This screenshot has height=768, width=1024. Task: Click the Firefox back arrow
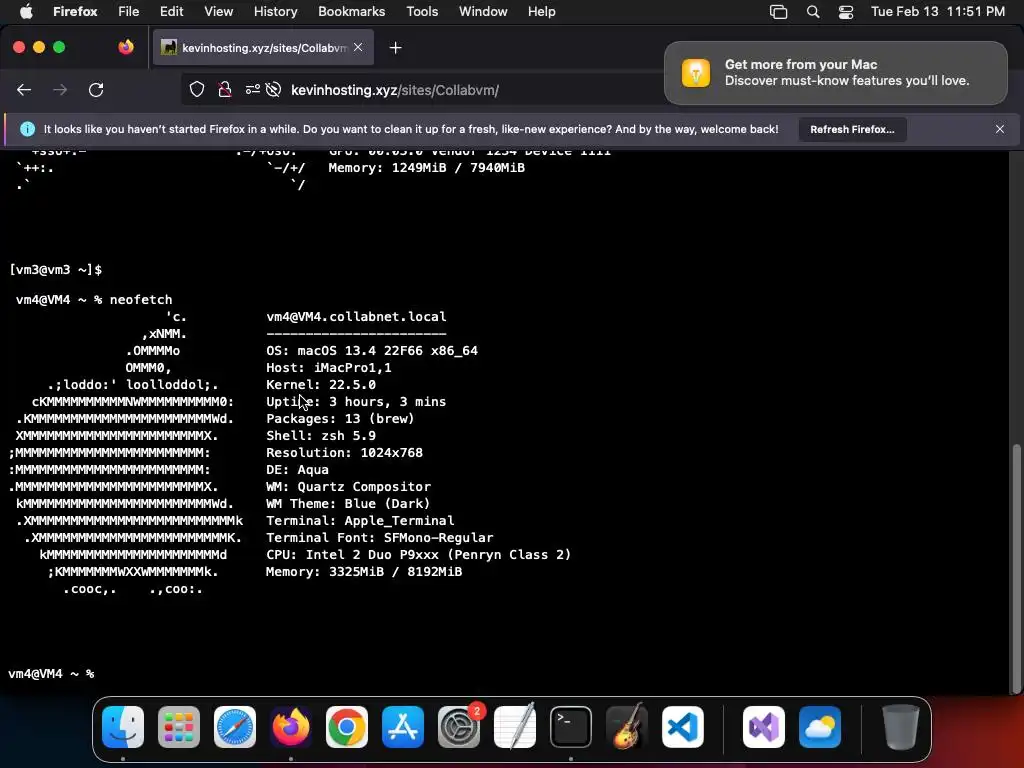click(24, 90)
